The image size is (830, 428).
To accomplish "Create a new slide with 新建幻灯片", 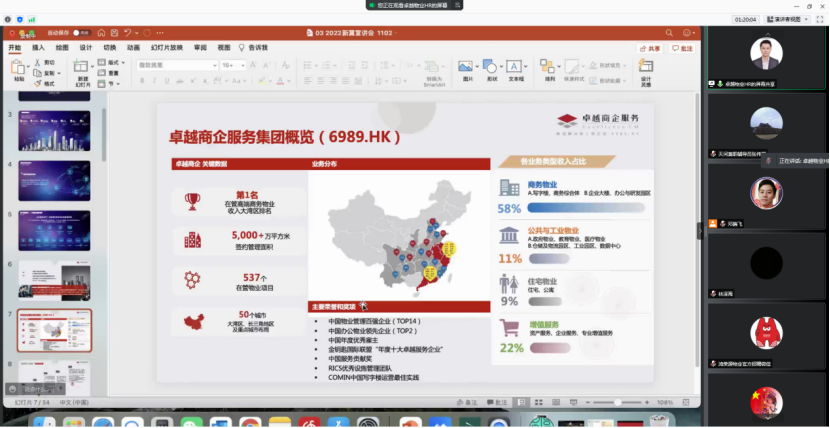I will (x=81, y=73).
